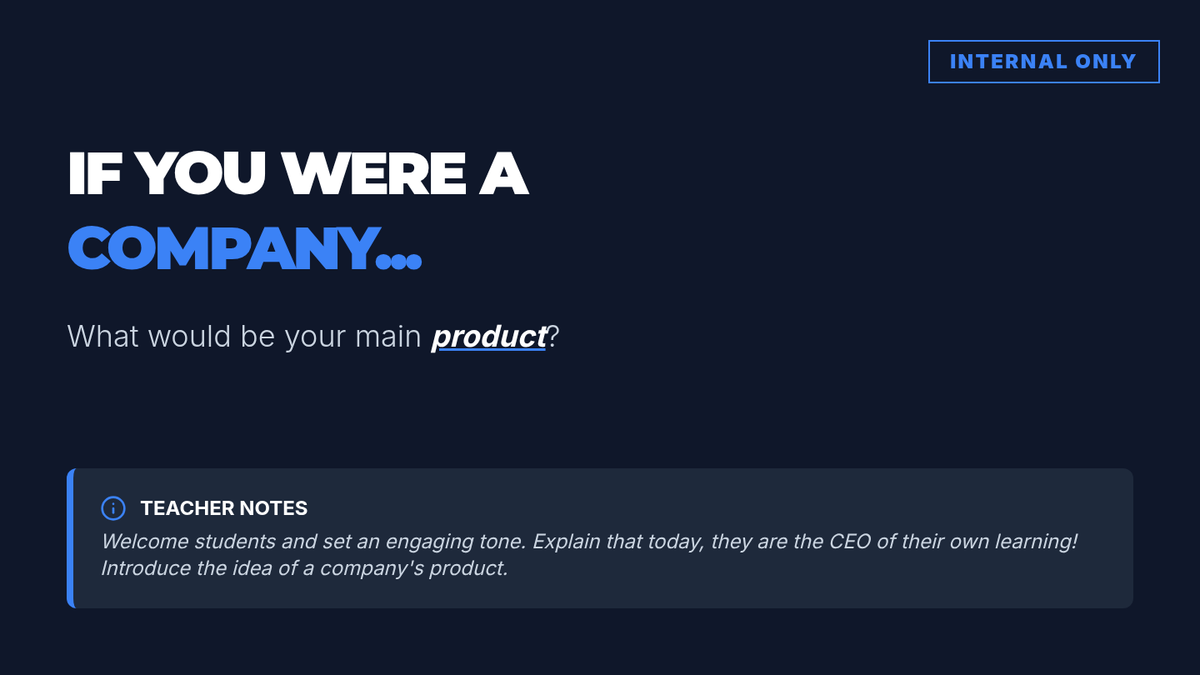Click the TEACHER NOTES heading label
This screenshot has width=1200, height=675.
pyautogui.click(x=224, y=508)
